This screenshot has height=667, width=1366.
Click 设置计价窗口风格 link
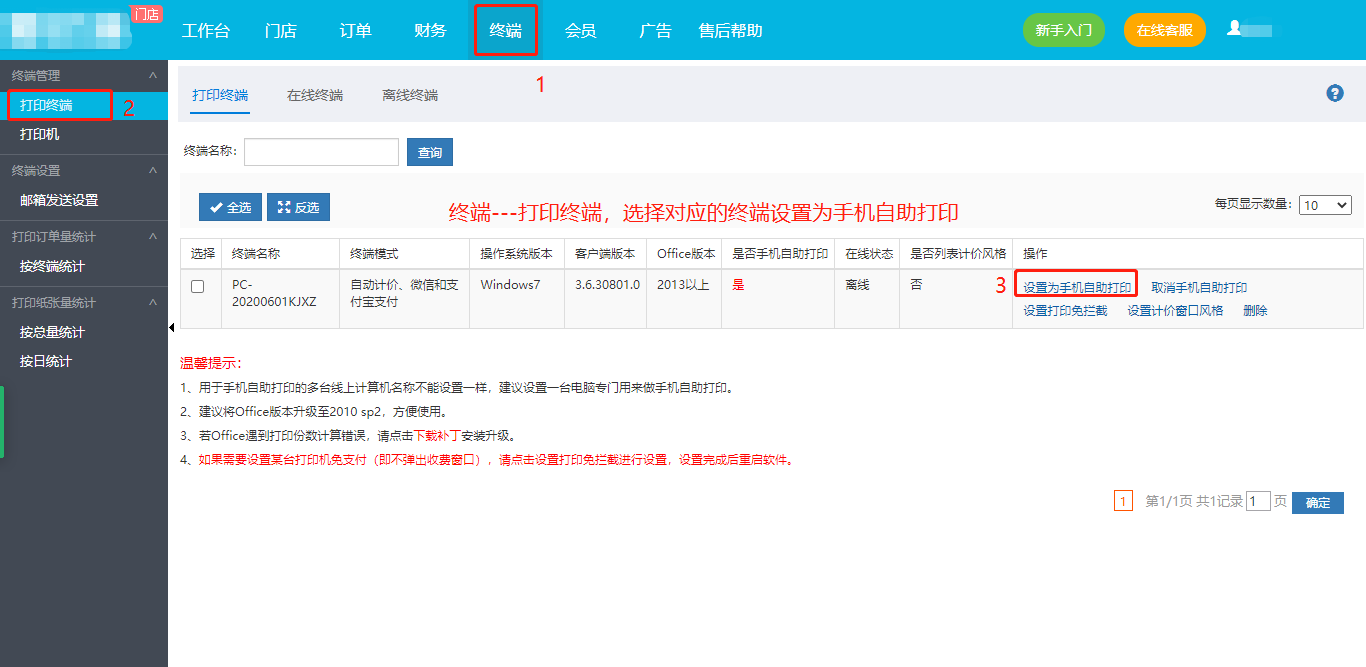[1175, 311]
